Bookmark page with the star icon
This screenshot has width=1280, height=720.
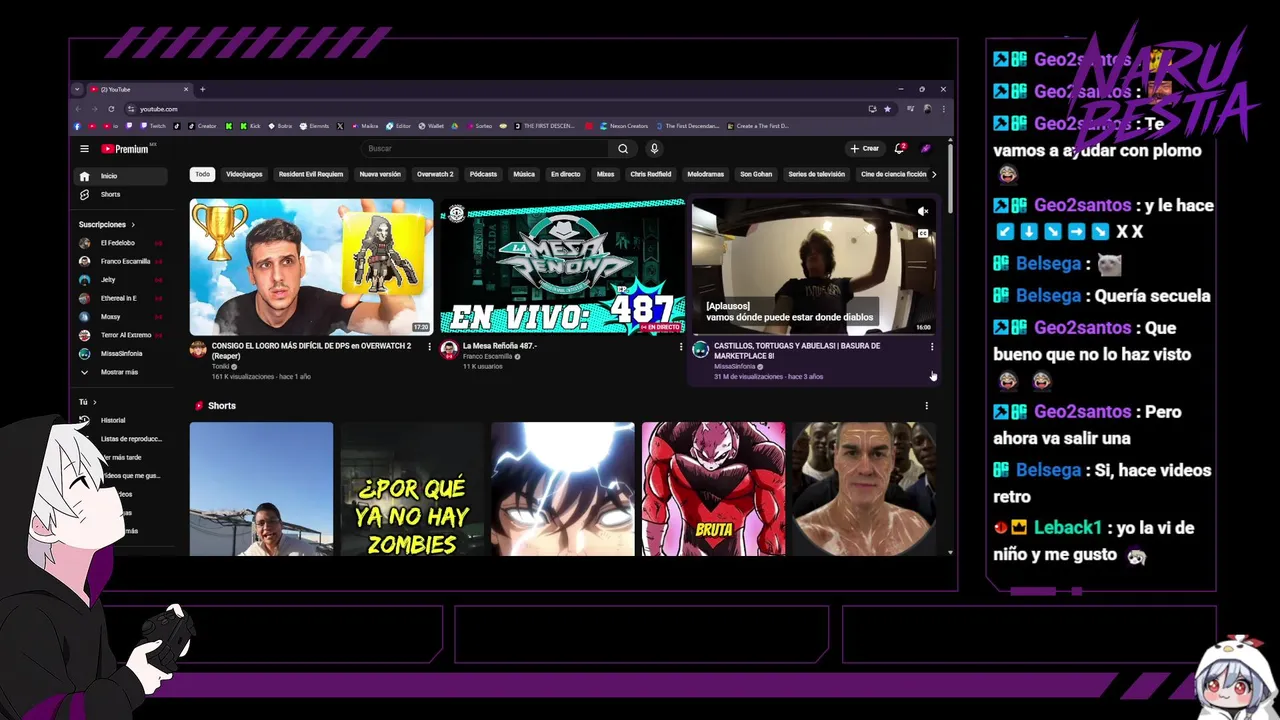pos(887,109)
